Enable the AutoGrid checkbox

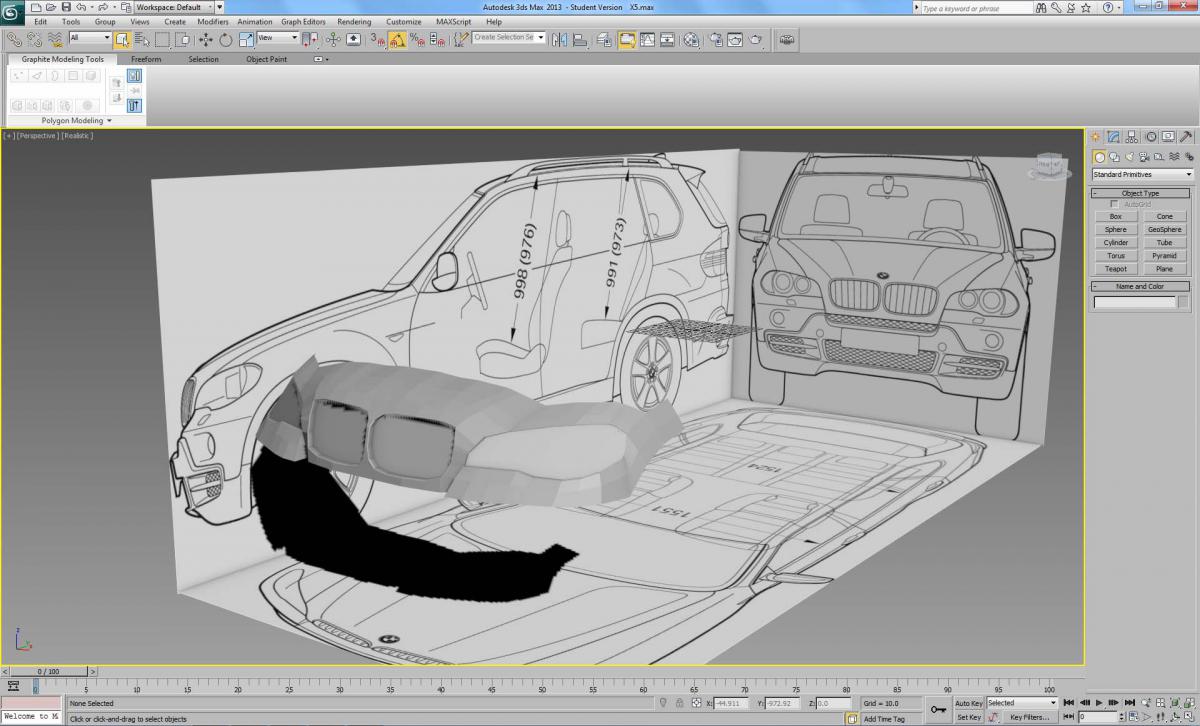(1115, 204)
